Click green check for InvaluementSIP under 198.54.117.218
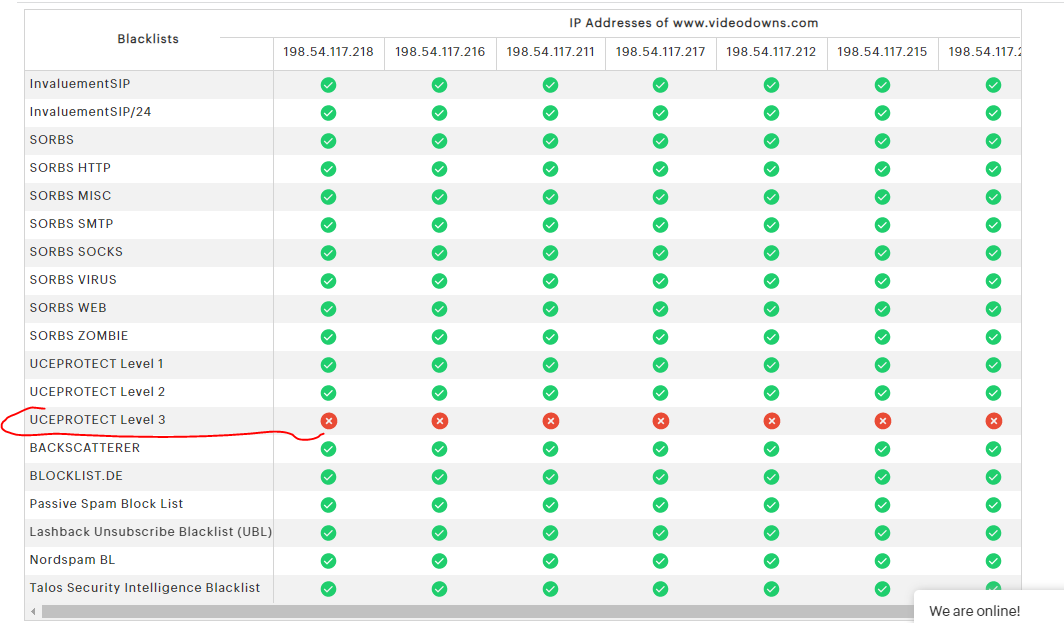The width and height of the screenshot is (1064, 623). (328, 85)
